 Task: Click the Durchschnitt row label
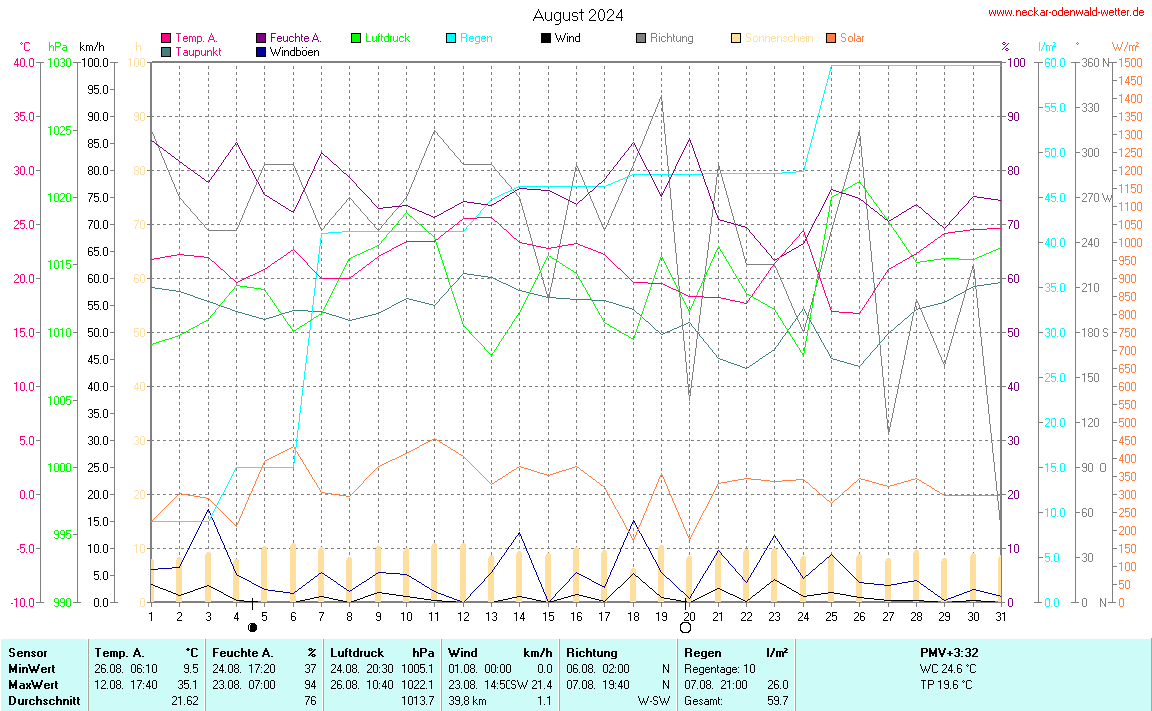pyautogui.click(x=41, y=701)
